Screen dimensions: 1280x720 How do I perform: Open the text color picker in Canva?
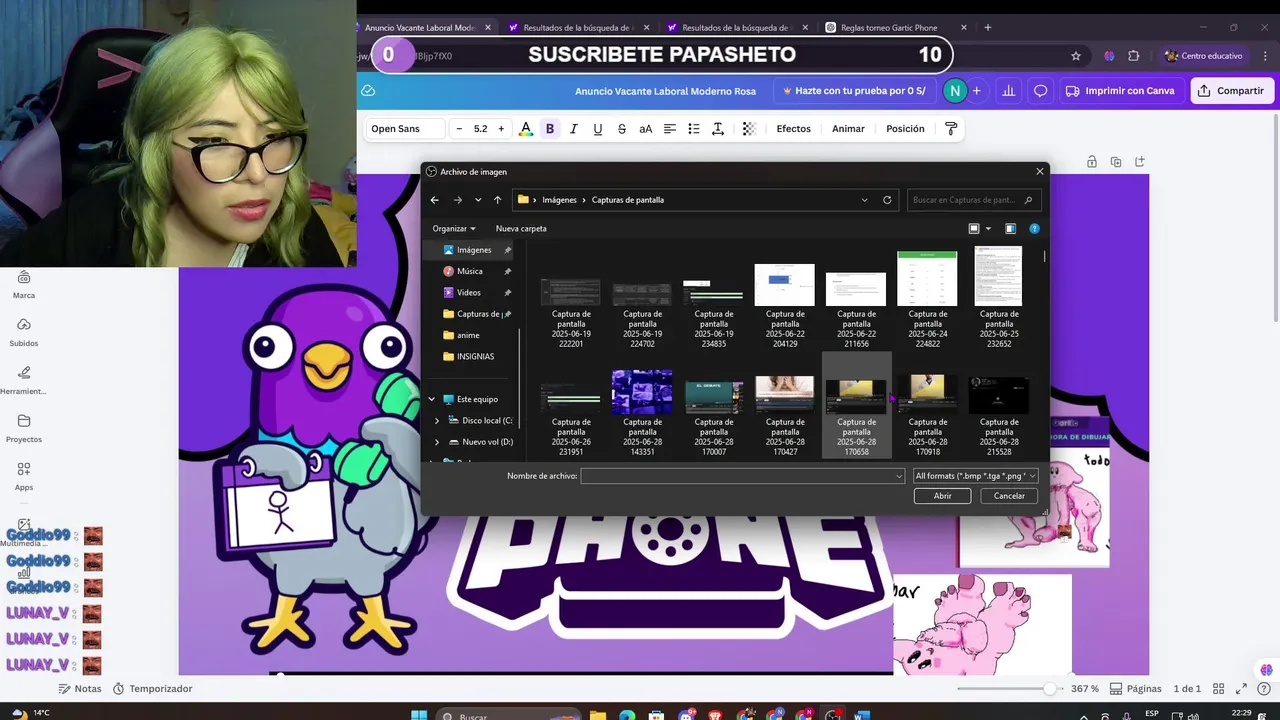pyautogui.click(x=526, y=129)
